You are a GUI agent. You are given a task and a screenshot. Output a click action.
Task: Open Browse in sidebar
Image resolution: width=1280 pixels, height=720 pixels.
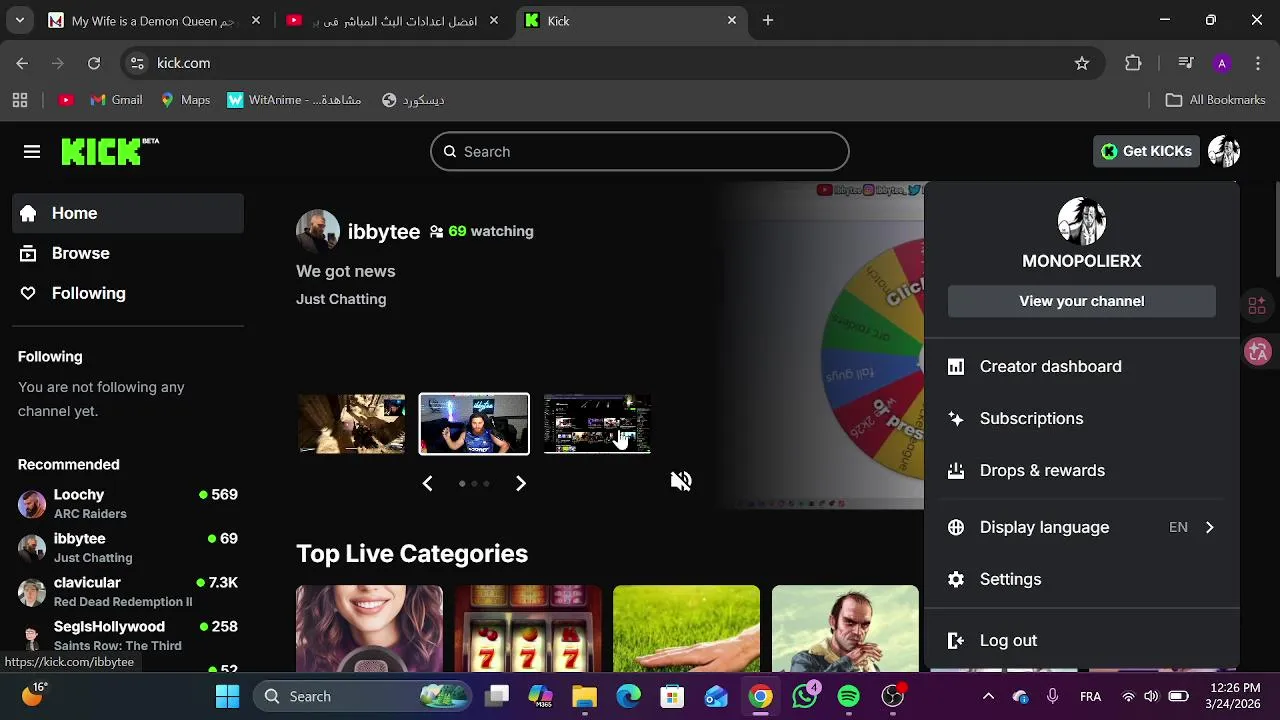(128, 253)
